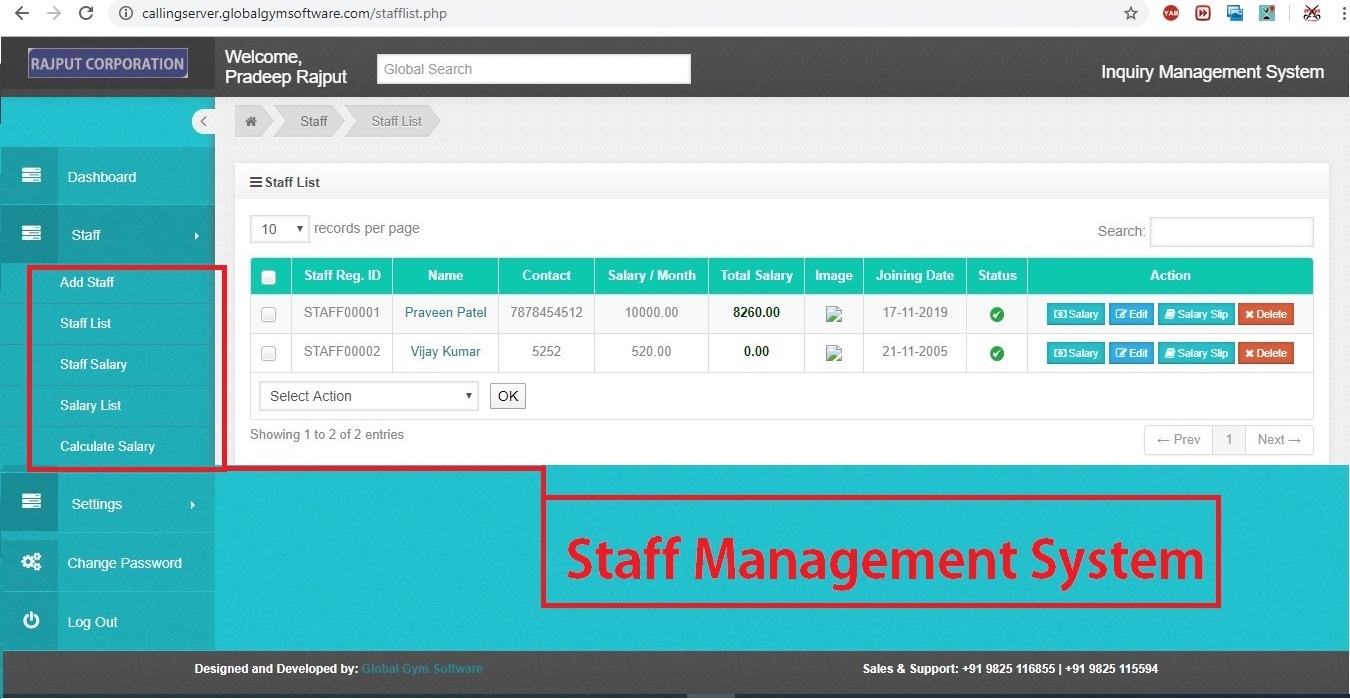Check the select-all checkbox in table header

click(x=268, y=276)
